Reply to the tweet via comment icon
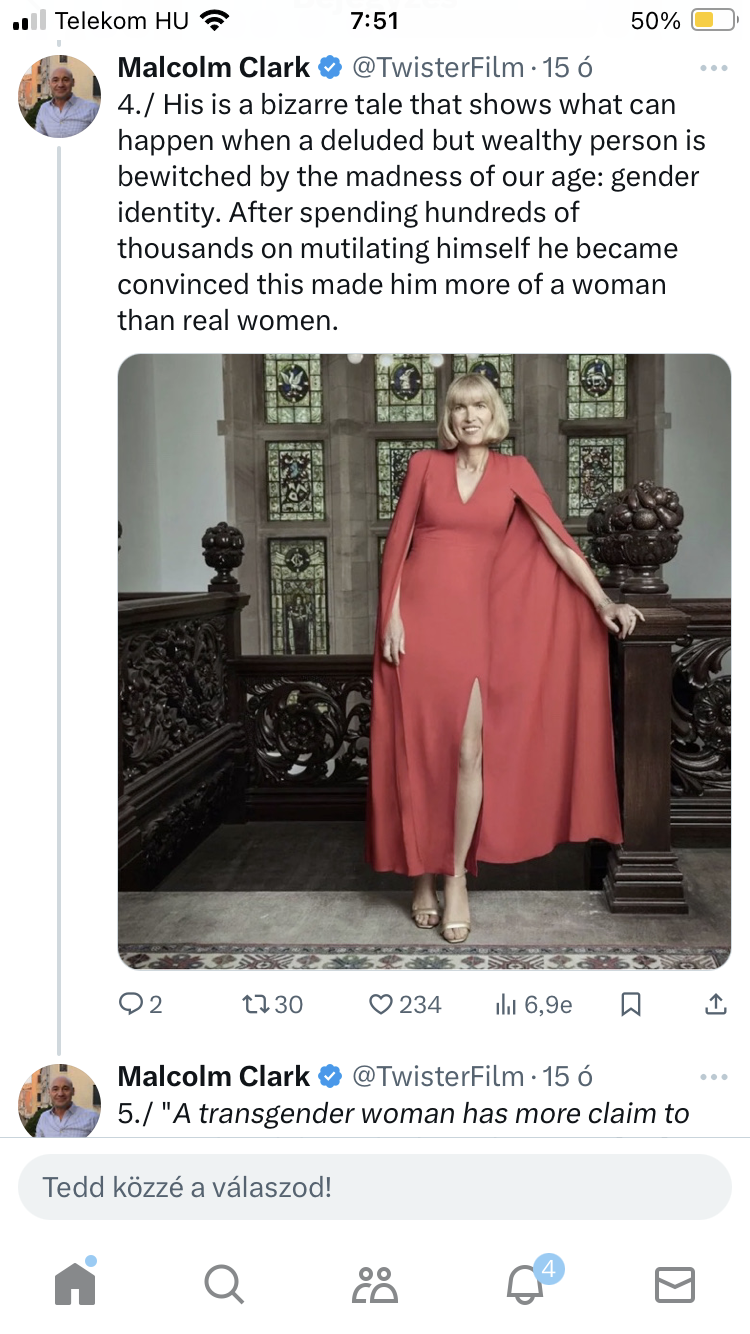Screen dimensions: 750x1334 (132, 1004)
